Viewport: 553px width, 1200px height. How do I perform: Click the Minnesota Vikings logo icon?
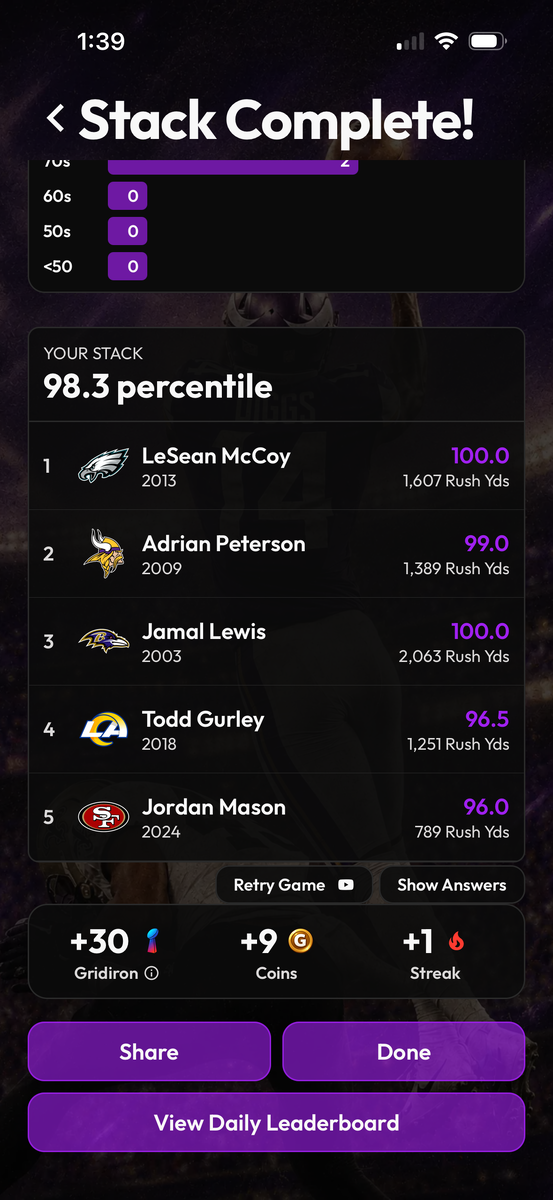(104, 554)
